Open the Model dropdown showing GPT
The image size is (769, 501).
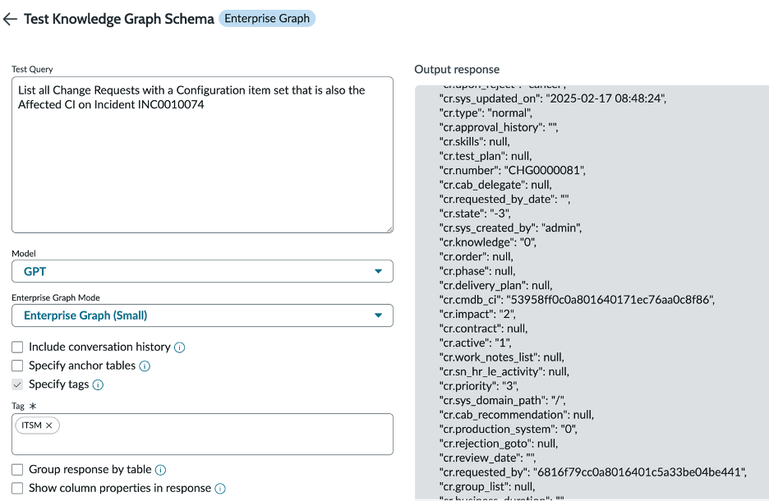click(x=202, y=271)
